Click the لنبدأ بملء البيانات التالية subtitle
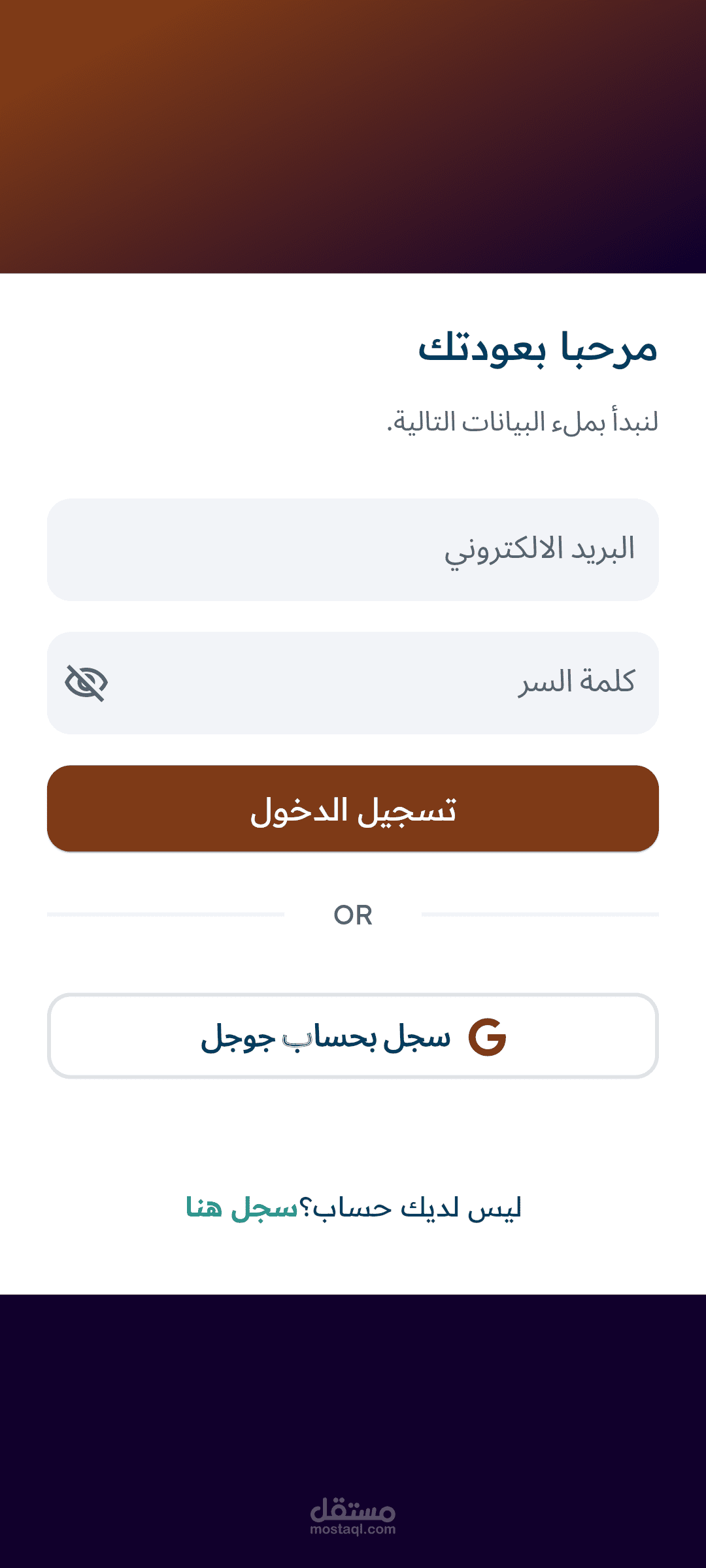The height and width of the screenshot is (1568, 706). (x=522, y=422)
